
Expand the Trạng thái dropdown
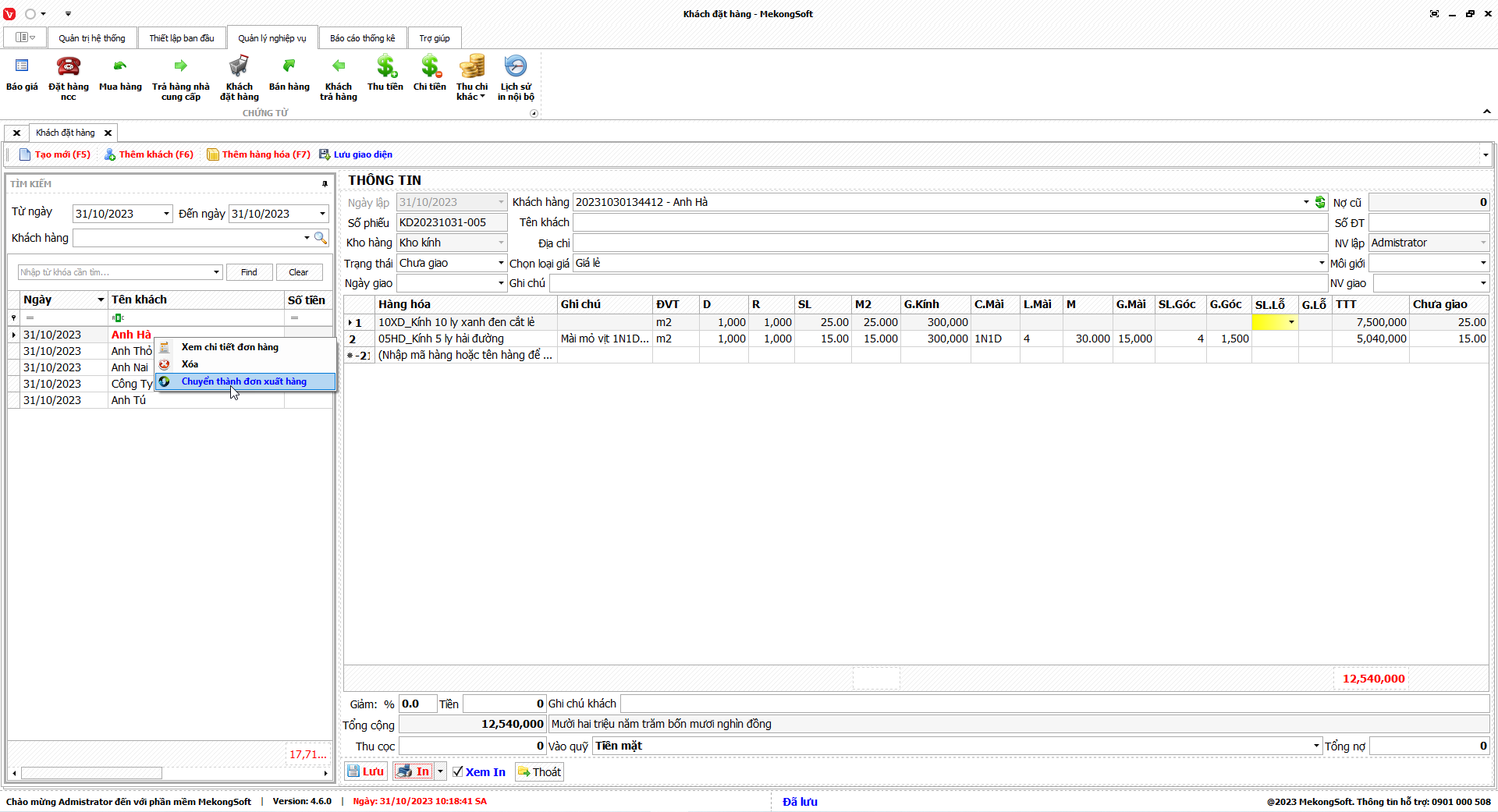(501, 264)
